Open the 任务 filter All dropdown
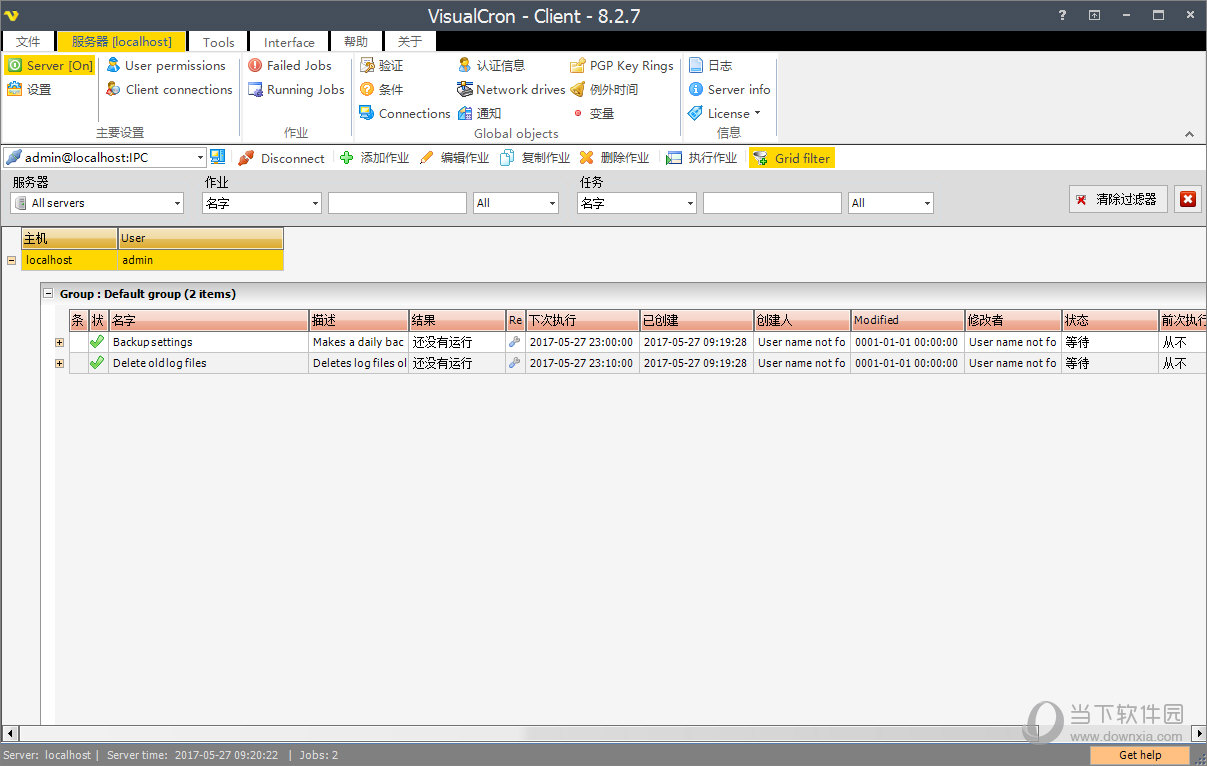1207x766 pixels. pos(927,203)
